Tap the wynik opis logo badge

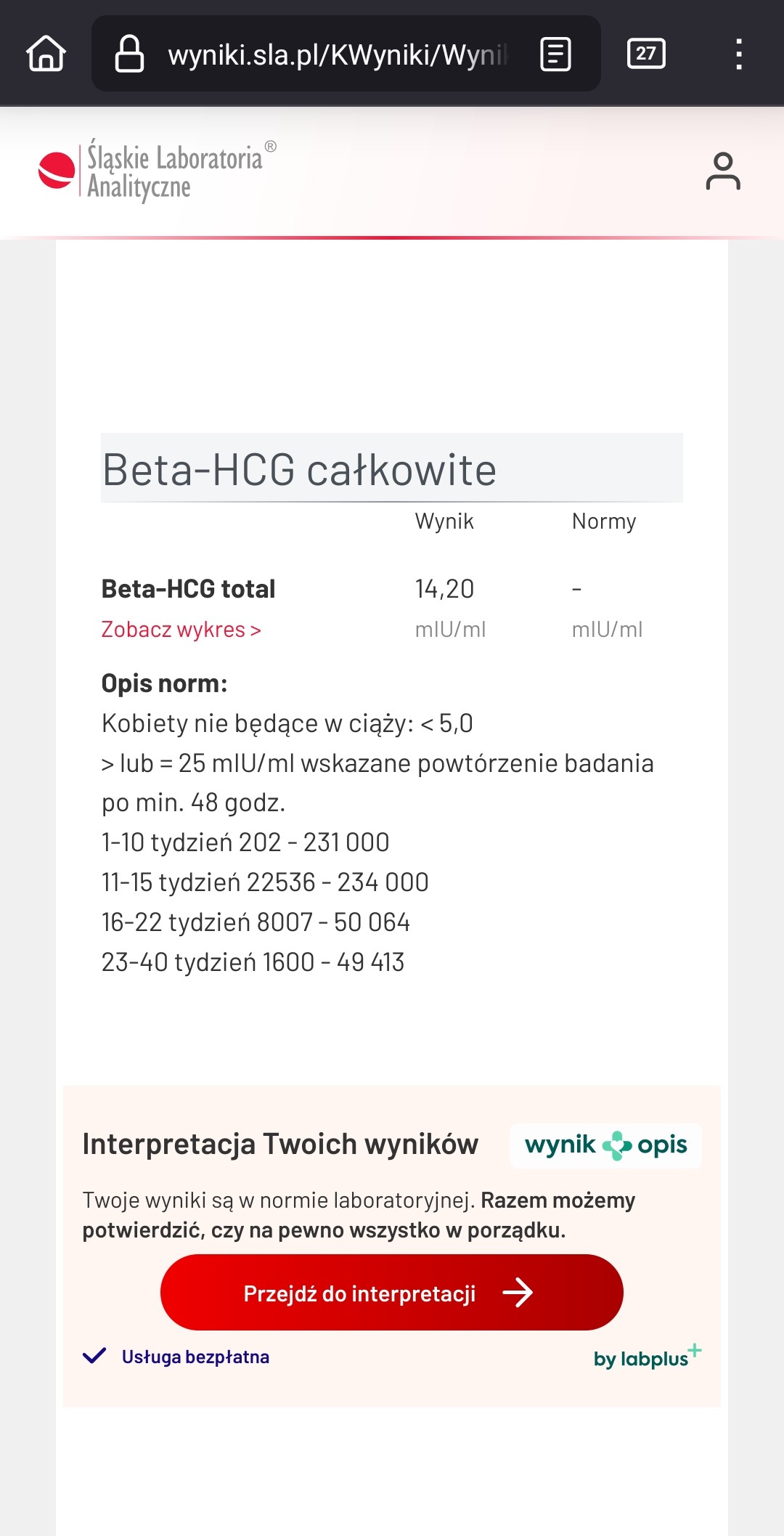(606, 1145)
